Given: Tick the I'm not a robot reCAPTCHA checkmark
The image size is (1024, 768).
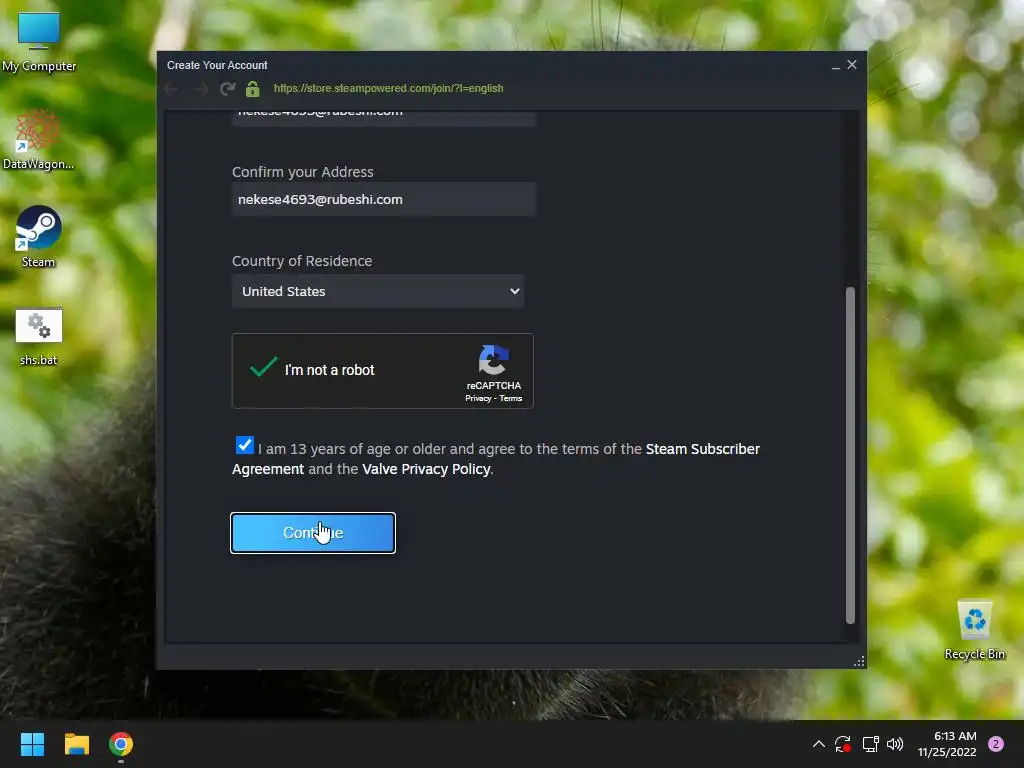Looking at the screenshot, I should coord(264,367).
